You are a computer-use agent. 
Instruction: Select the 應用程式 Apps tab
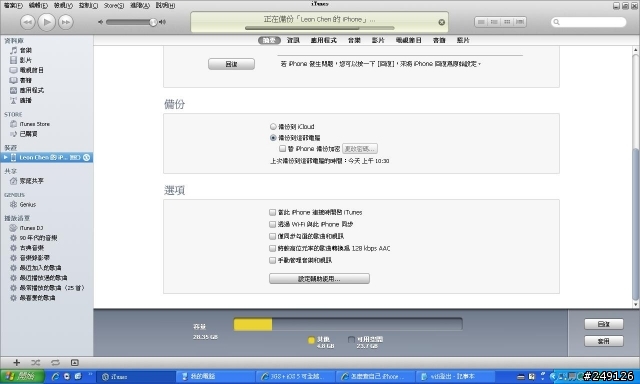point(324,40)
